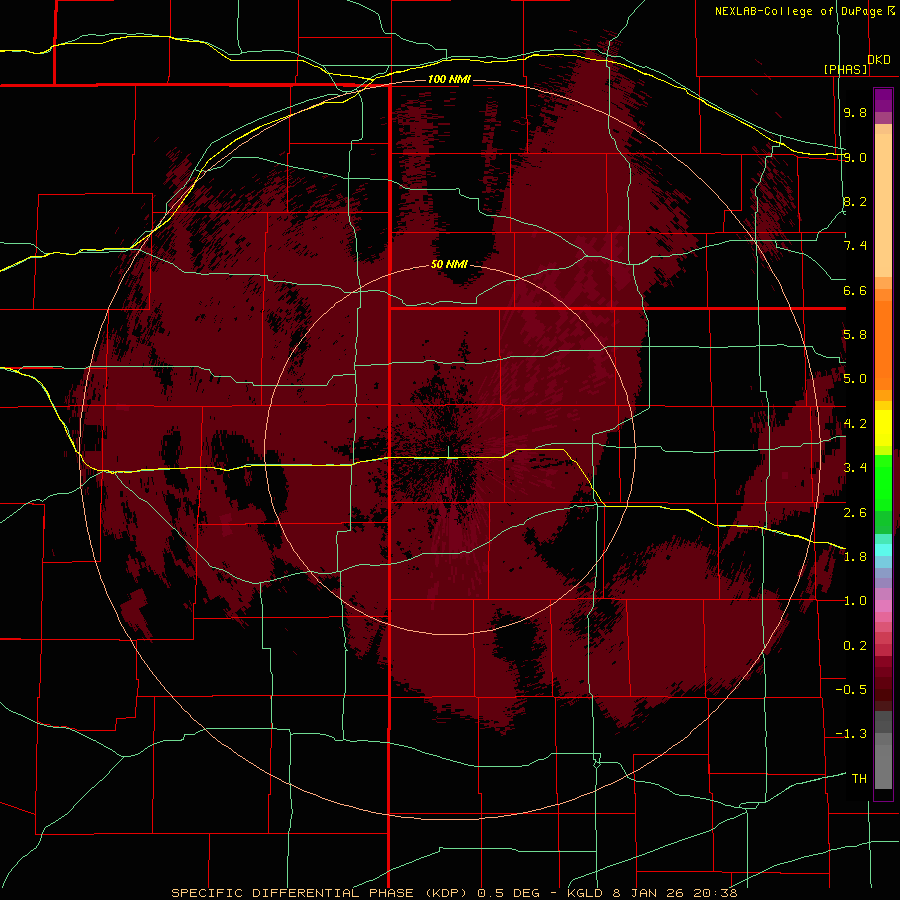Click the 0.2 value on color scale

pos(855,646)
